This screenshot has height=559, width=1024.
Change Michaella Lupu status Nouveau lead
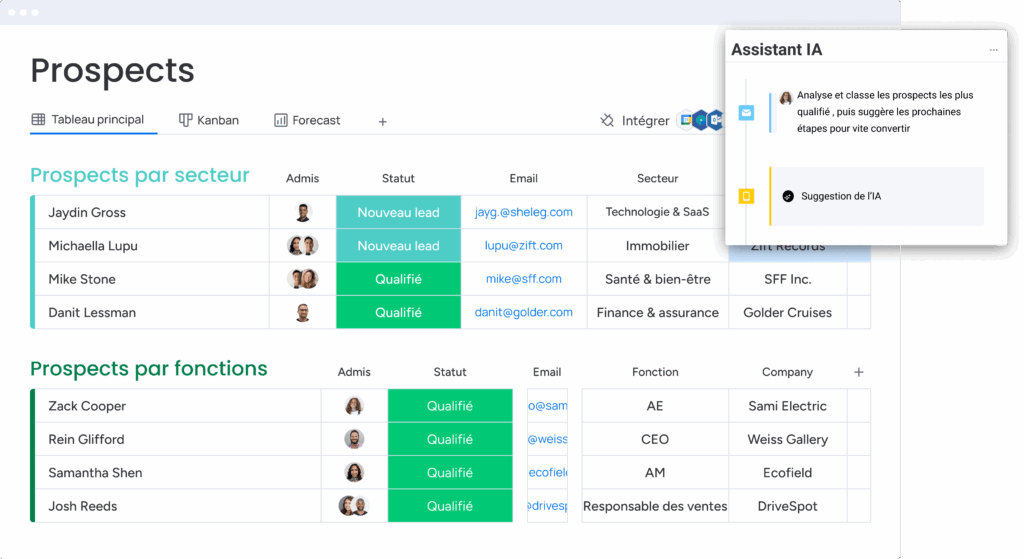398,246
